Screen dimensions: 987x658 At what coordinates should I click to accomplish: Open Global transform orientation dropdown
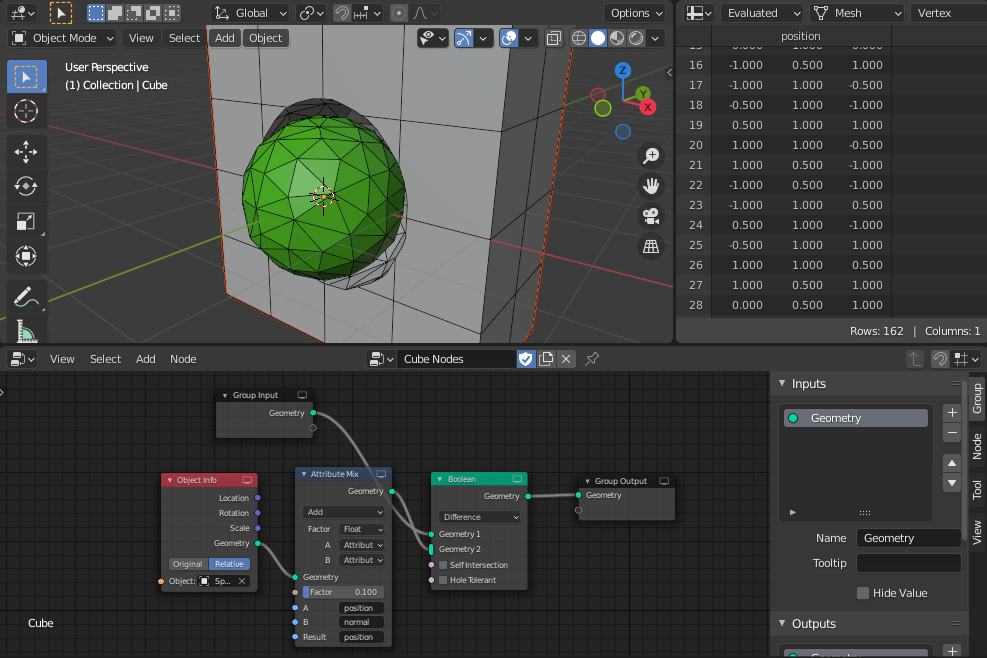tap(250, 13)
